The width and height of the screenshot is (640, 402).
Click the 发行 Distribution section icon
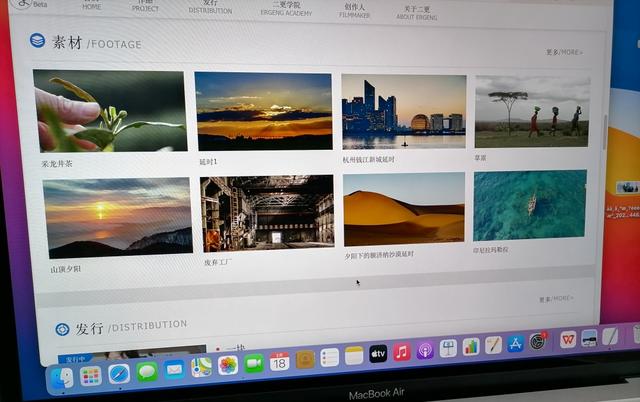62,328
